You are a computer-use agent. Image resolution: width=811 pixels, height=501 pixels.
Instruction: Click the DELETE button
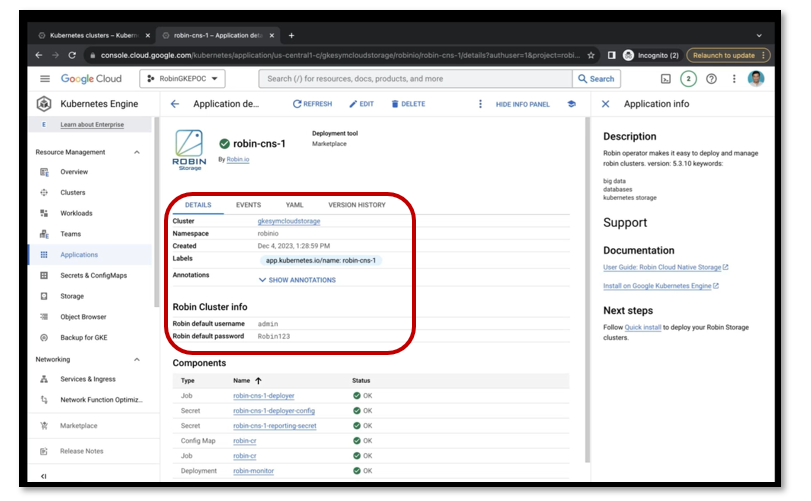point(408,104)
